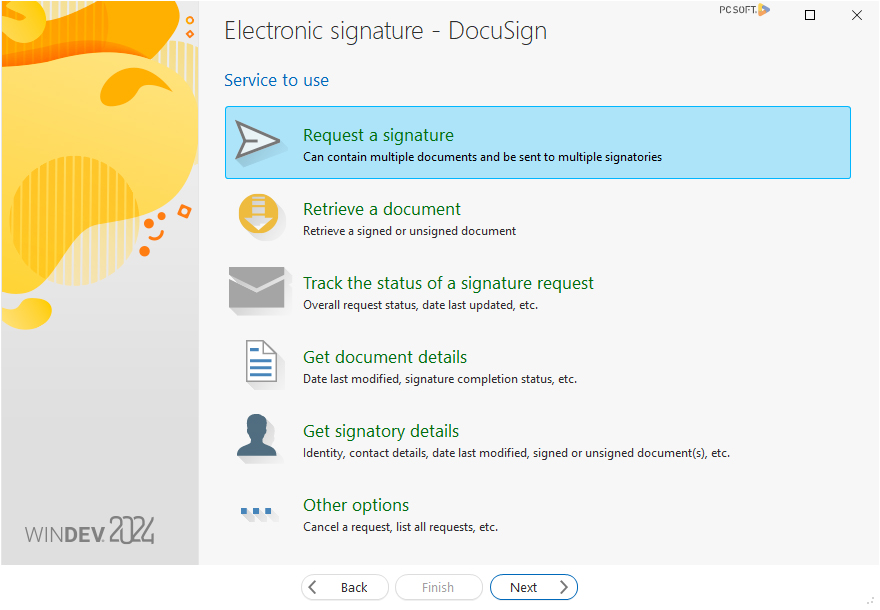The width and height of the screenshot is (880, 610).
Task: Select Get signatory details option
Action: click(538, 439)
